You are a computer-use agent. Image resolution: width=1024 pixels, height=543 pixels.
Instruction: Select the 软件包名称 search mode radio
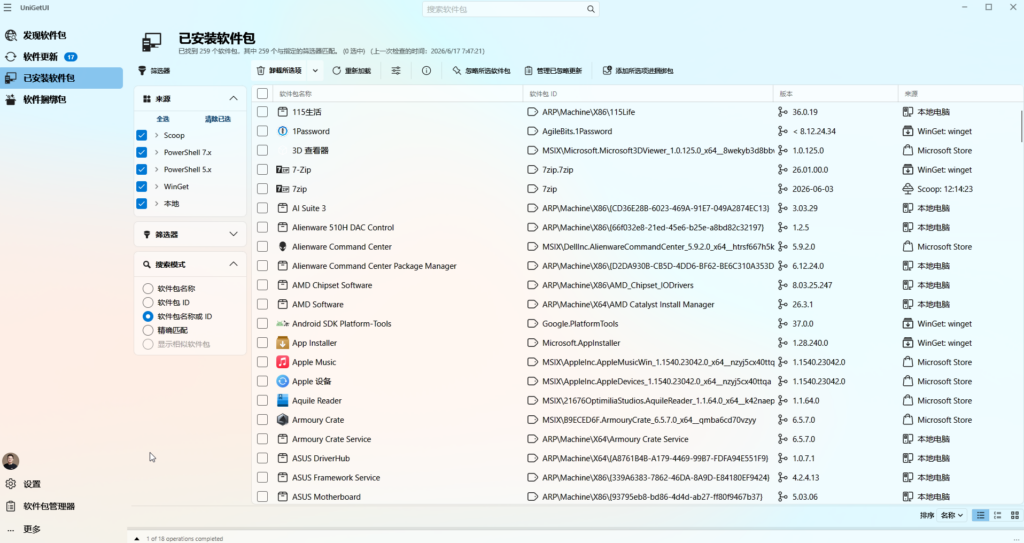click(148, 288)
